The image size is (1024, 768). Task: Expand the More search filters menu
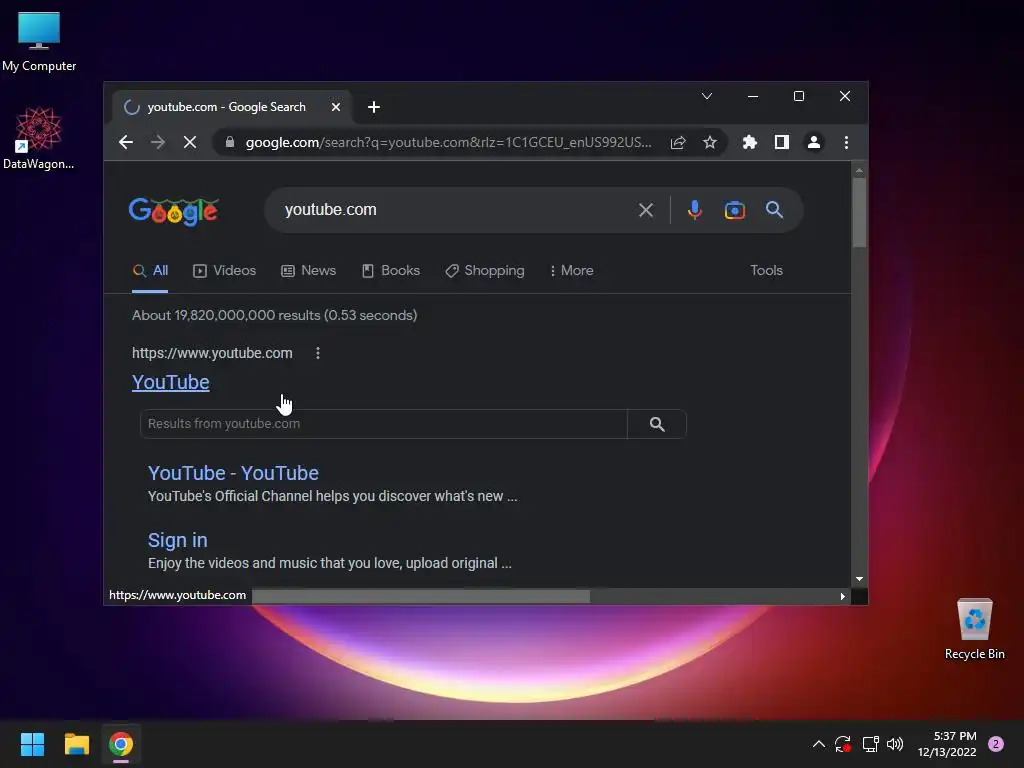click(571, 270)
